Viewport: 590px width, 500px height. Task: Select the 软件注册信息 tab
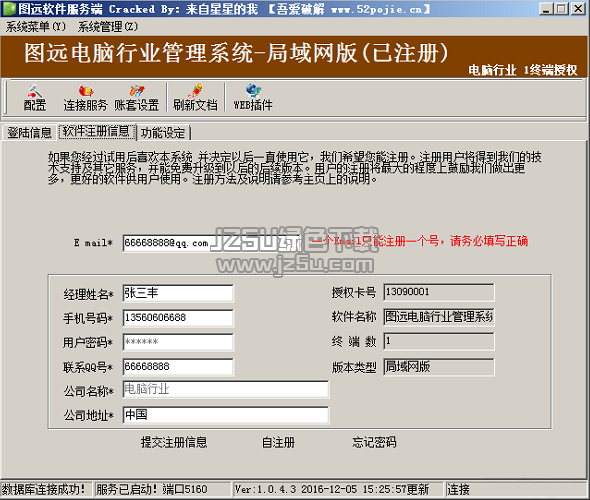coord(97,132)
